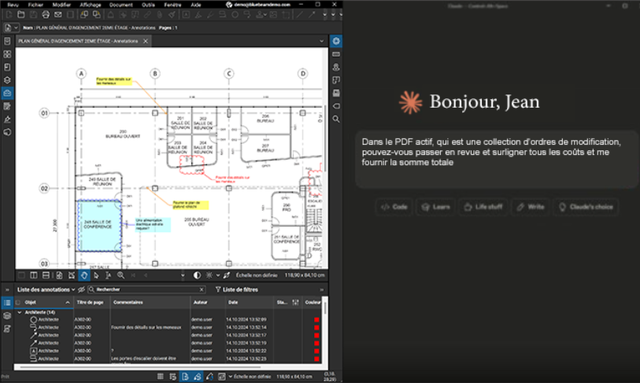Open the Properties gear panel in right sidebar

[x=336, y=41]
